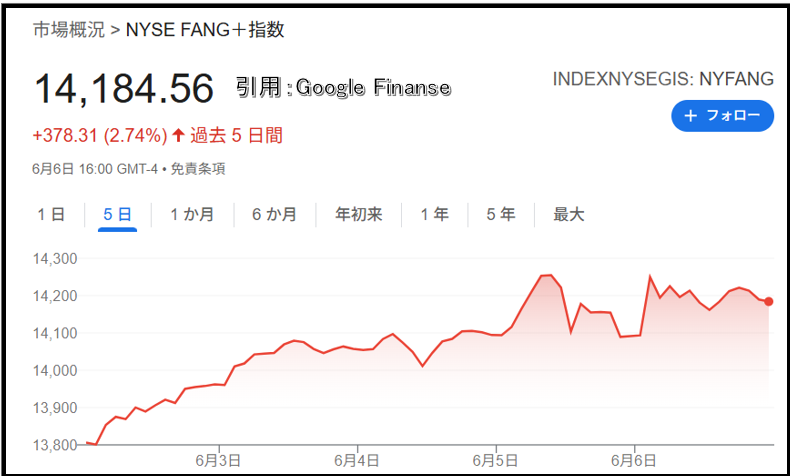The image size is (790, 476).
Task: Select the 1日 time range tab
Action: coord(51,215)
